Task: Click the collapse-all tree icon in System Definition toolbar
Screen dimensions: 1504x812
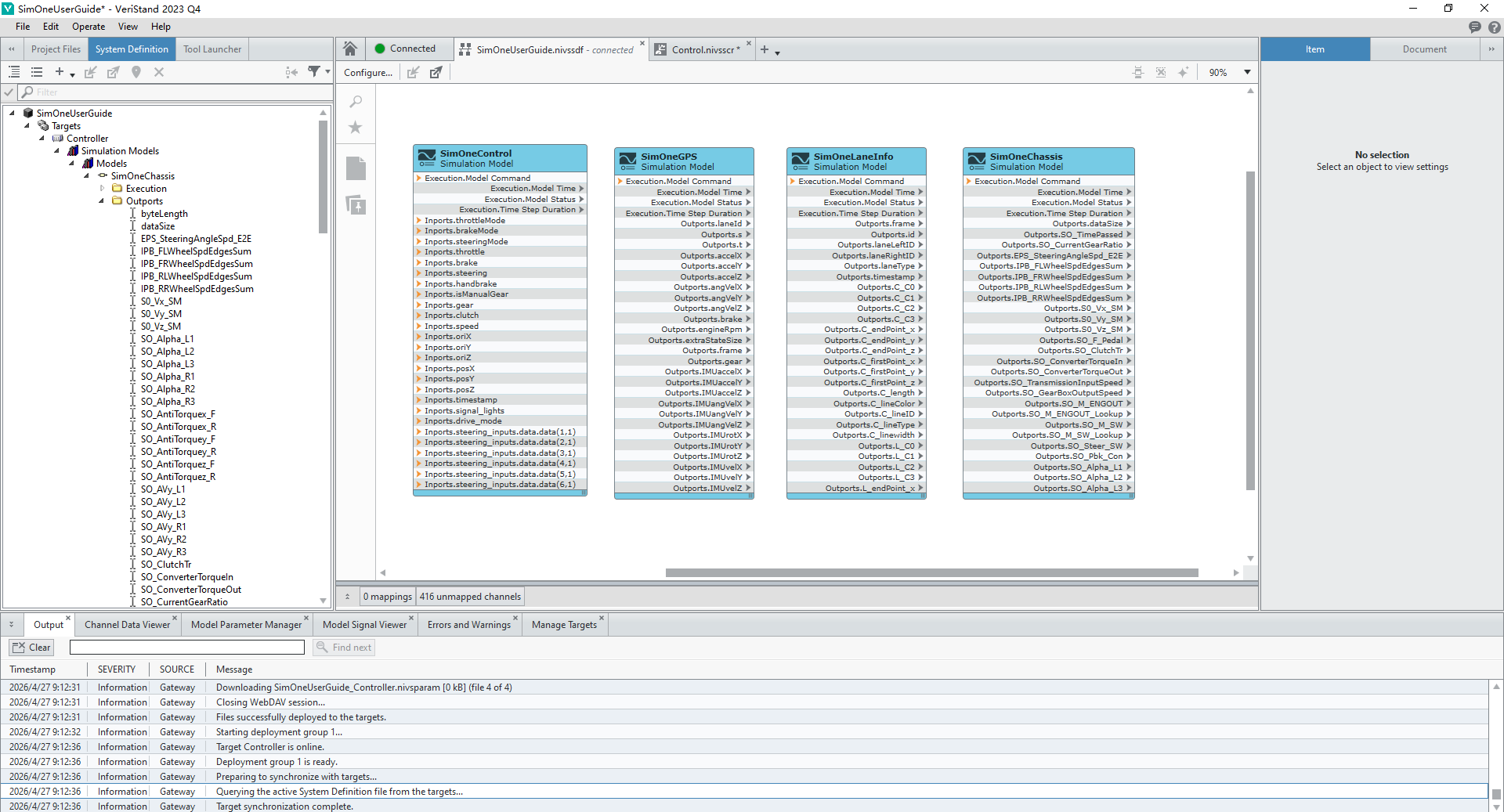Action: 14,72
